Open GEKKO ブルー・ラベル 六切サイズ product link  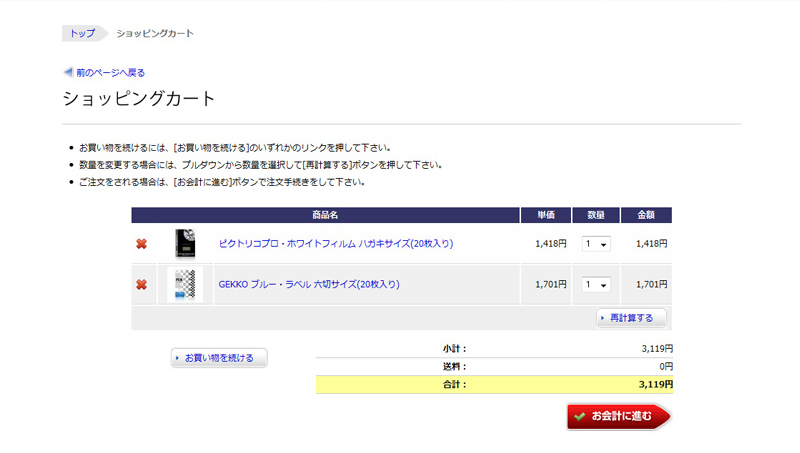(x=309, y=284)
